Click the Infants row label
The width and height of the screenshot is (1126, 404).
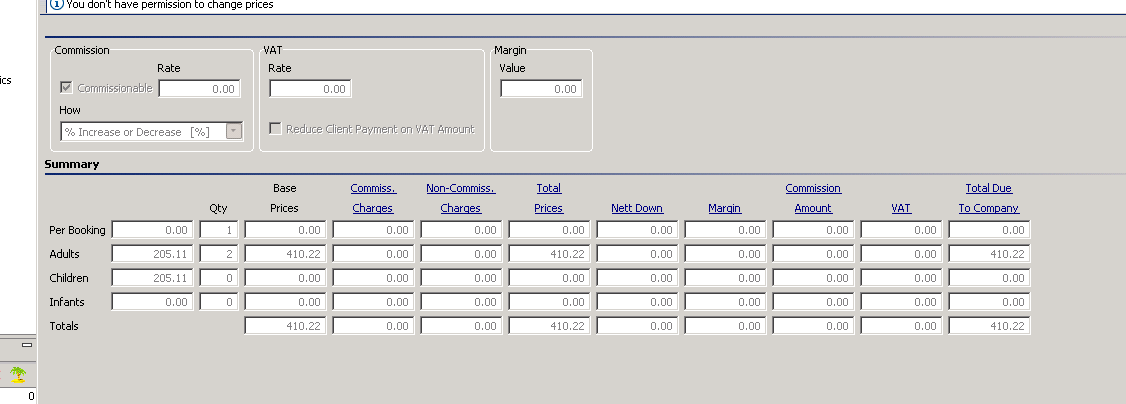67,302
